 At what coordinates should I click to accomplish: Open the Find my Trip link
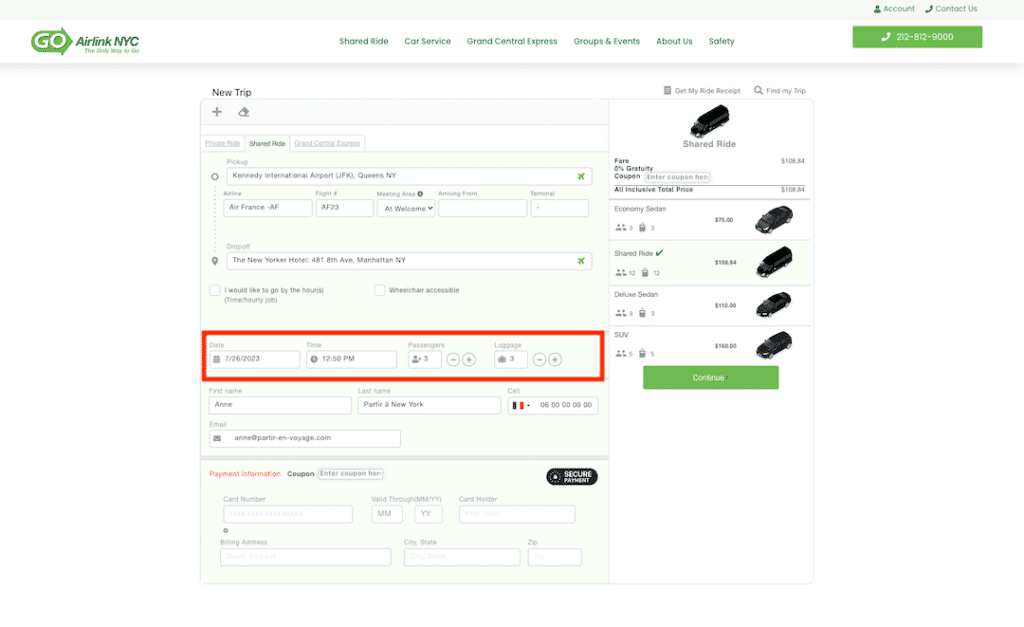point(780,91)
